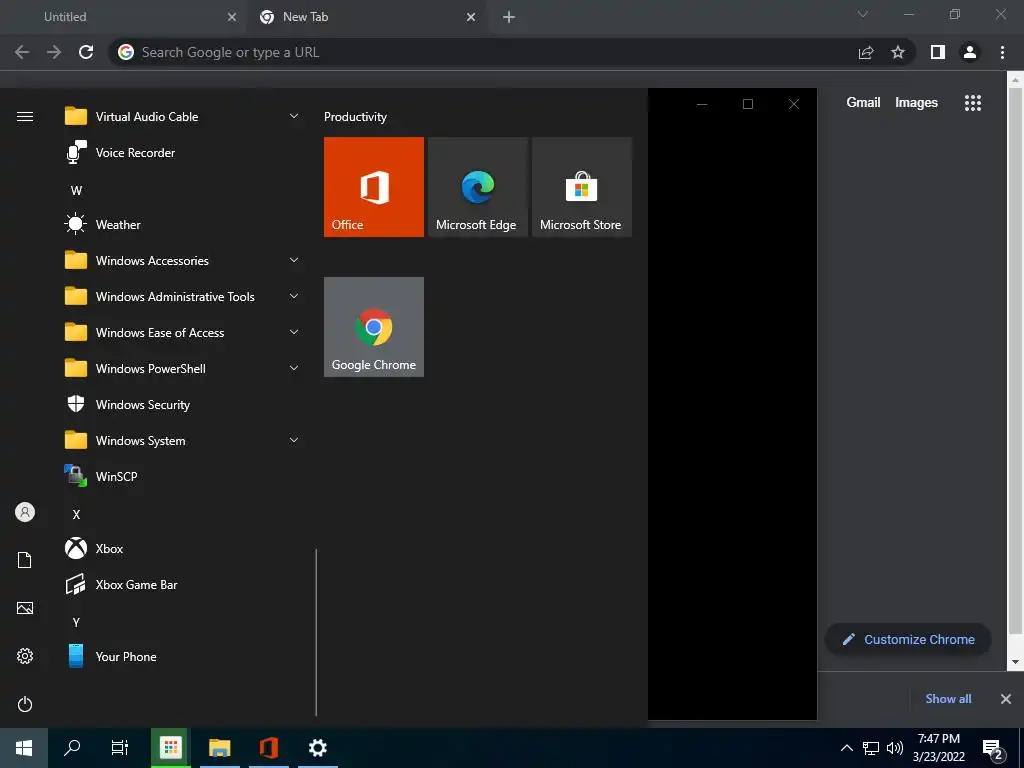Select the New Tab tab
Image resolution: width=1024 pixels, height=768 pixels.
(367, 17)
